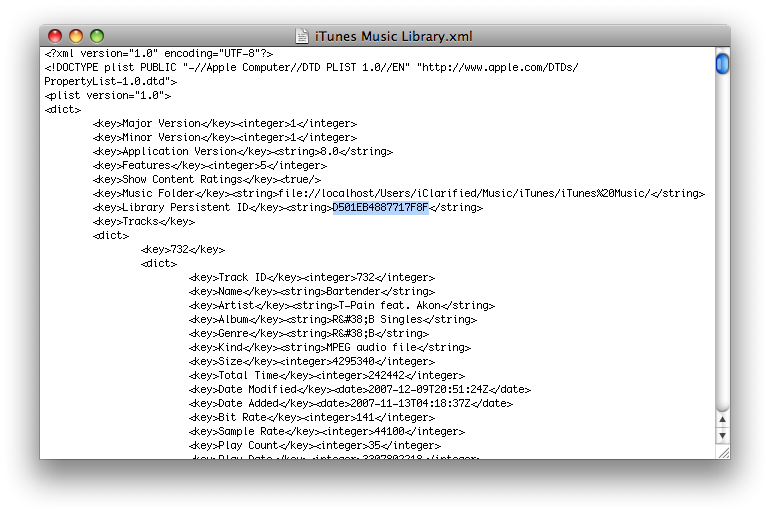Click the Sample Rate 44100 line
This screenshot has height=514, width=770.
327,432
